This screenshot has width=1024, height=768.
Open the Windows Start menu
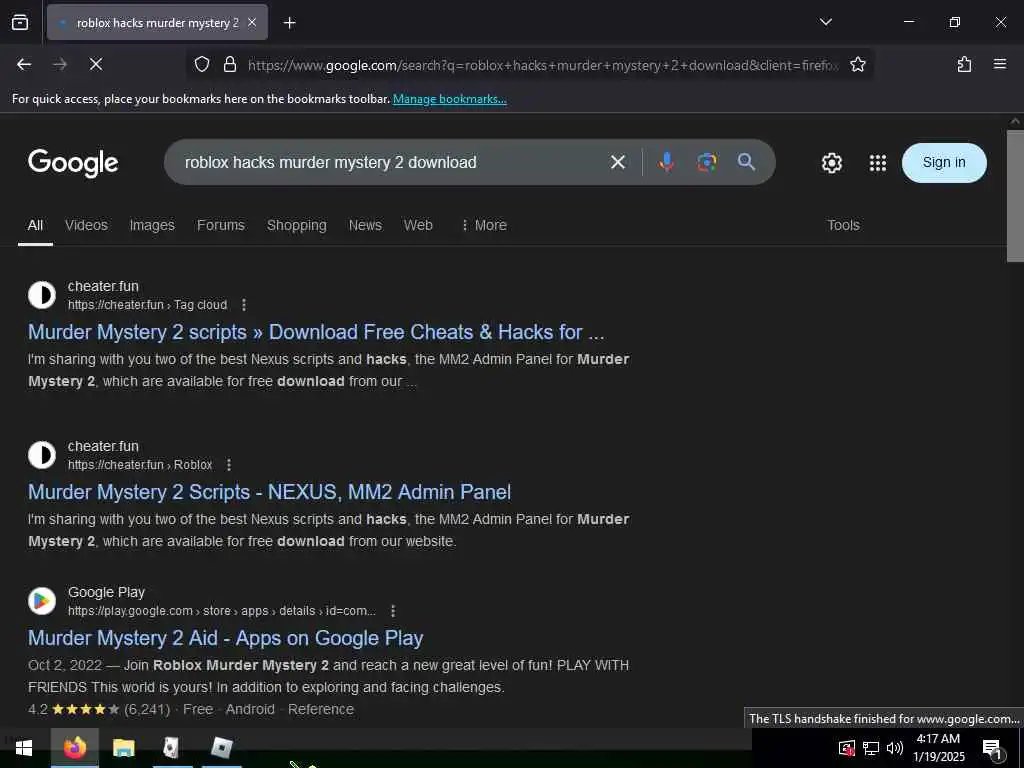tap(24, 748)
